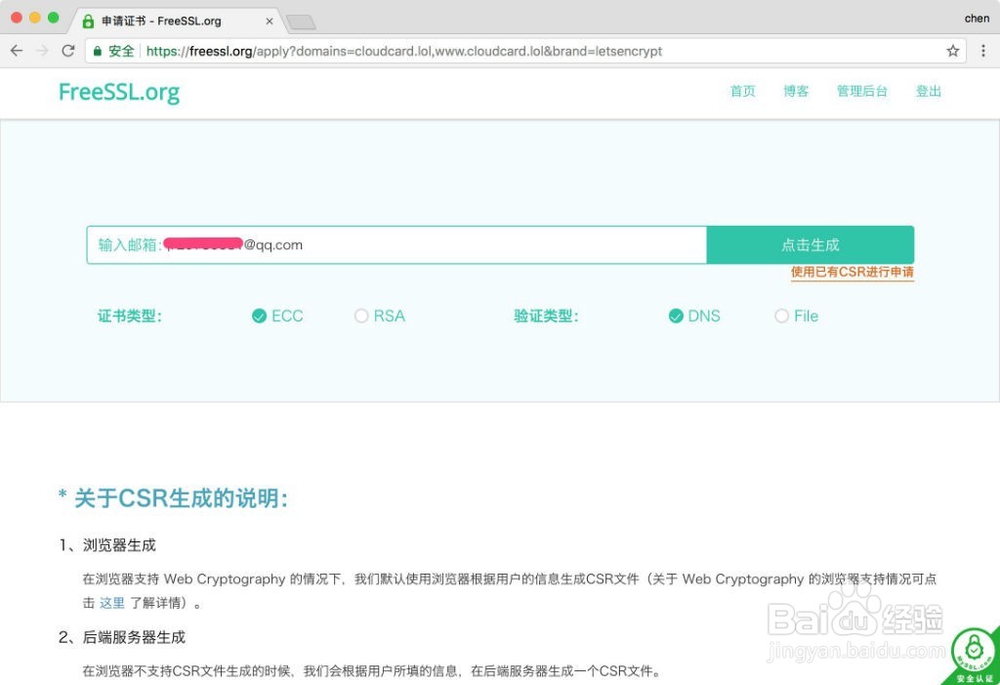Open the 管理后台 navigation item
This screenshot has height=685, width=1000.
pyautogui.click(x=862, y=91)
